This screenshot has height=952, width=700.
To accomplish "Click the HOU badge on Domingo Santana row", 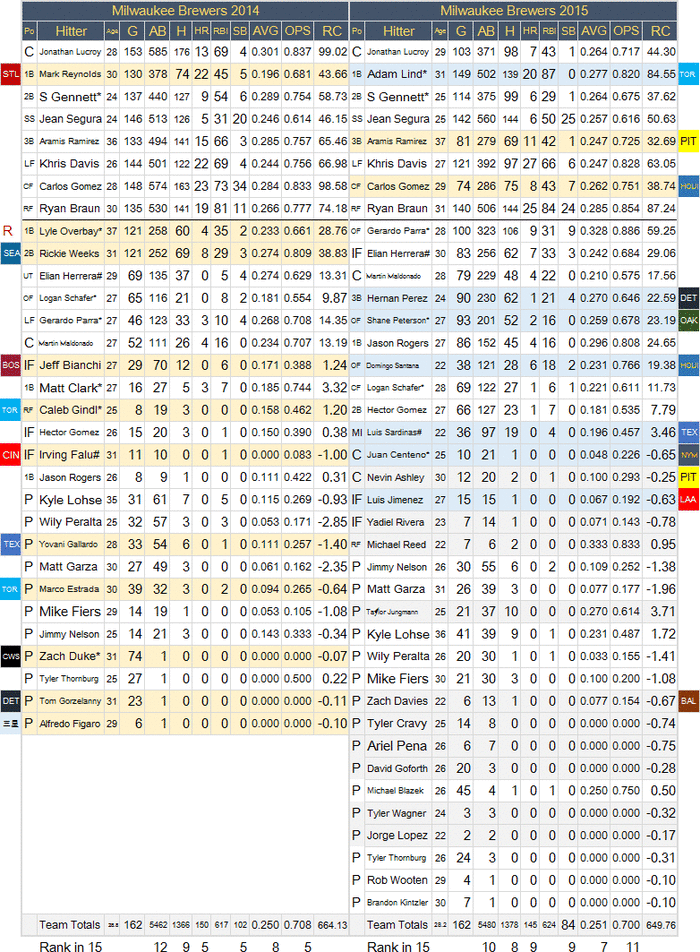I will [x=688, y=365].
